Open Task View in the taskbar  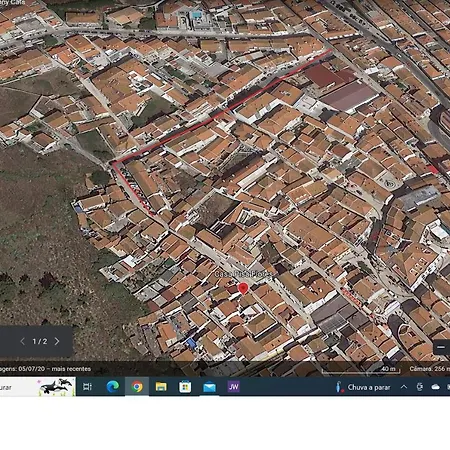pos(87,387)
